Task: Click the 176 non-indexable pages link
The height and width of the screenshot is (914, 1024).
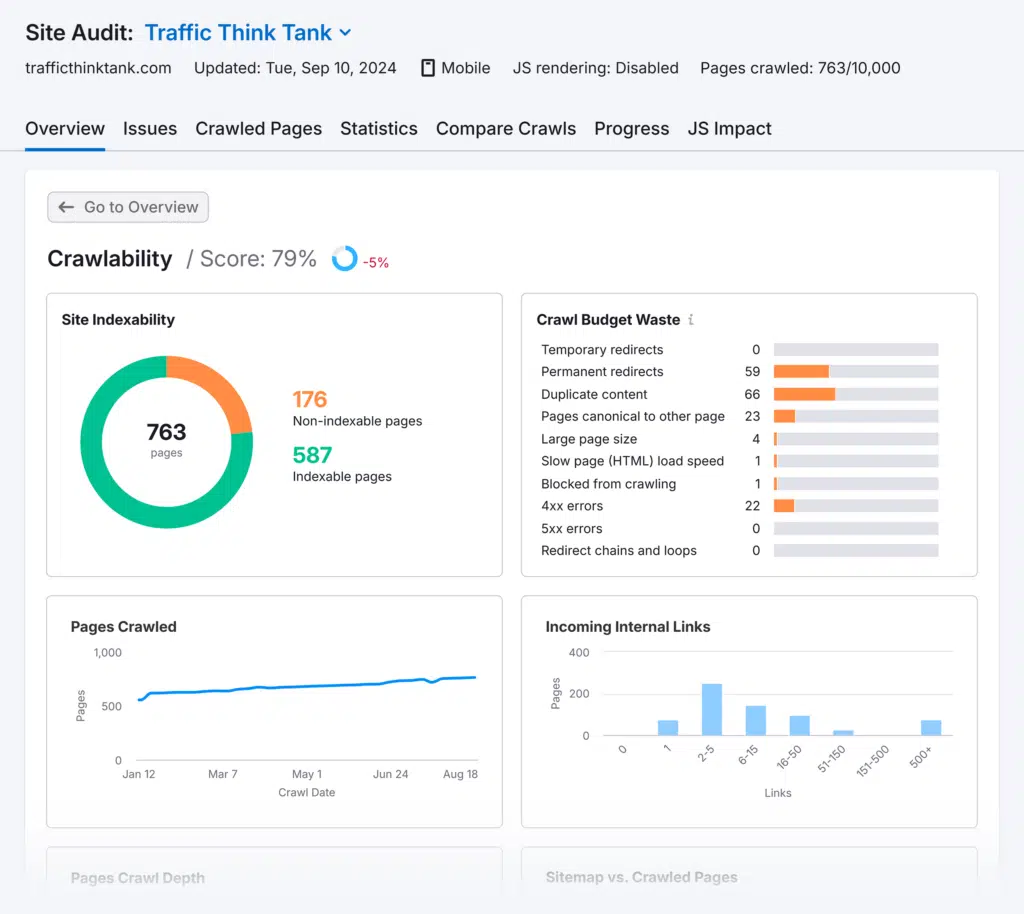Action: 310,400
